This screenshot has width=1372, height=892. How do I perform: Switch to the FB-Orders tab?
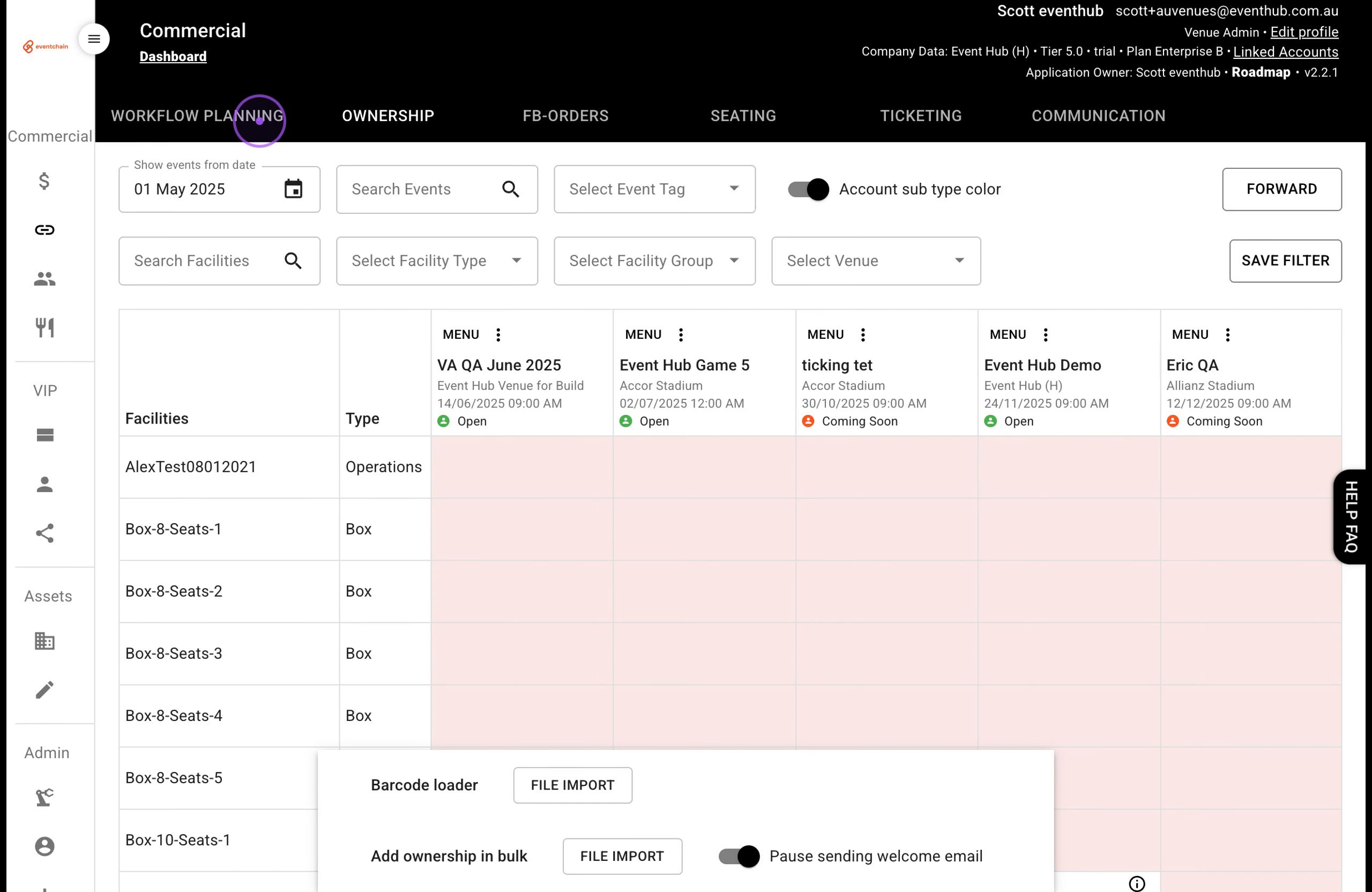pyautogui.click(x=565, y=116)
